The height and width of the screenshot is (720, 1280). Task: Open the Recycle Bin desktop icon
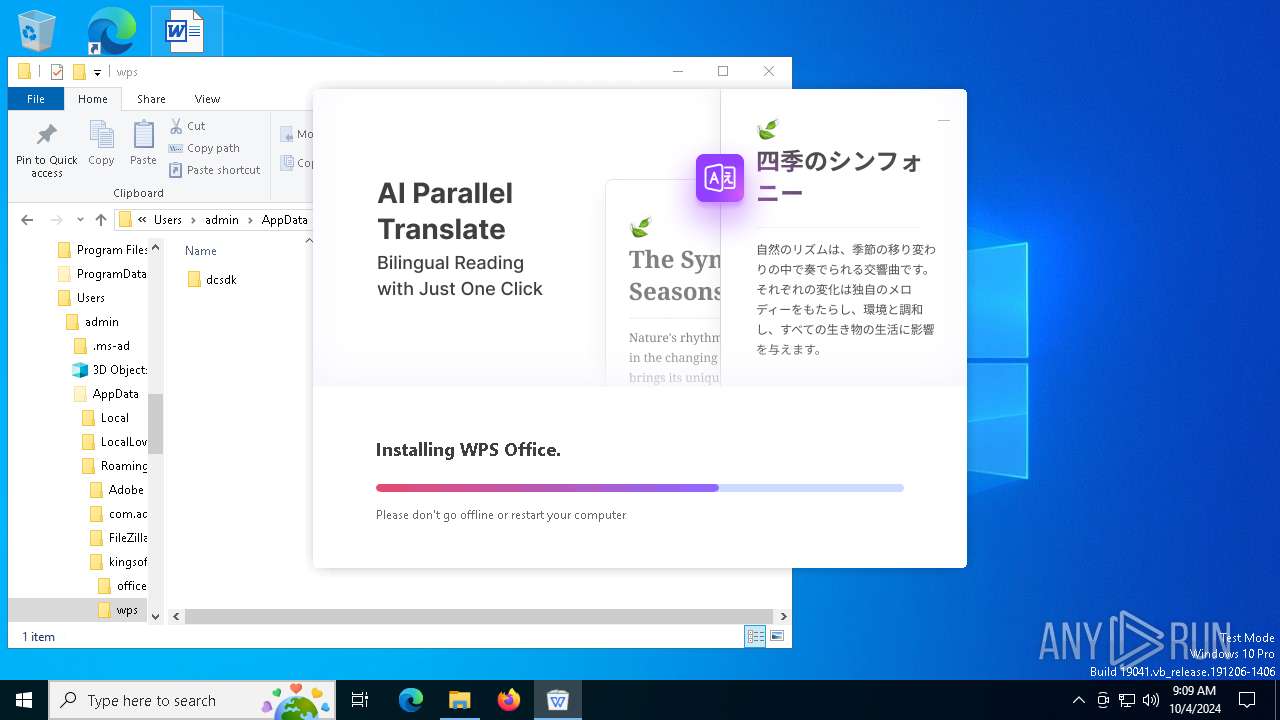(x=37, y=31)
